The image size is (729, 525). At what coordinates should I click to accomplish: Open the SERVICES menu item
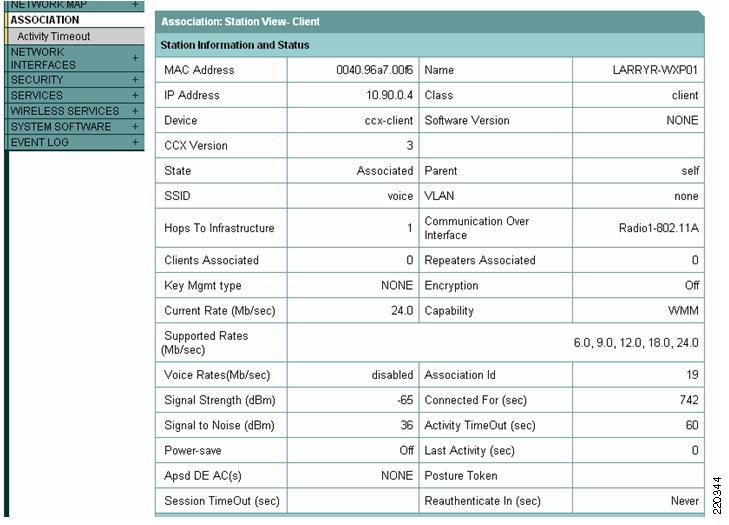tap(36, 95)
